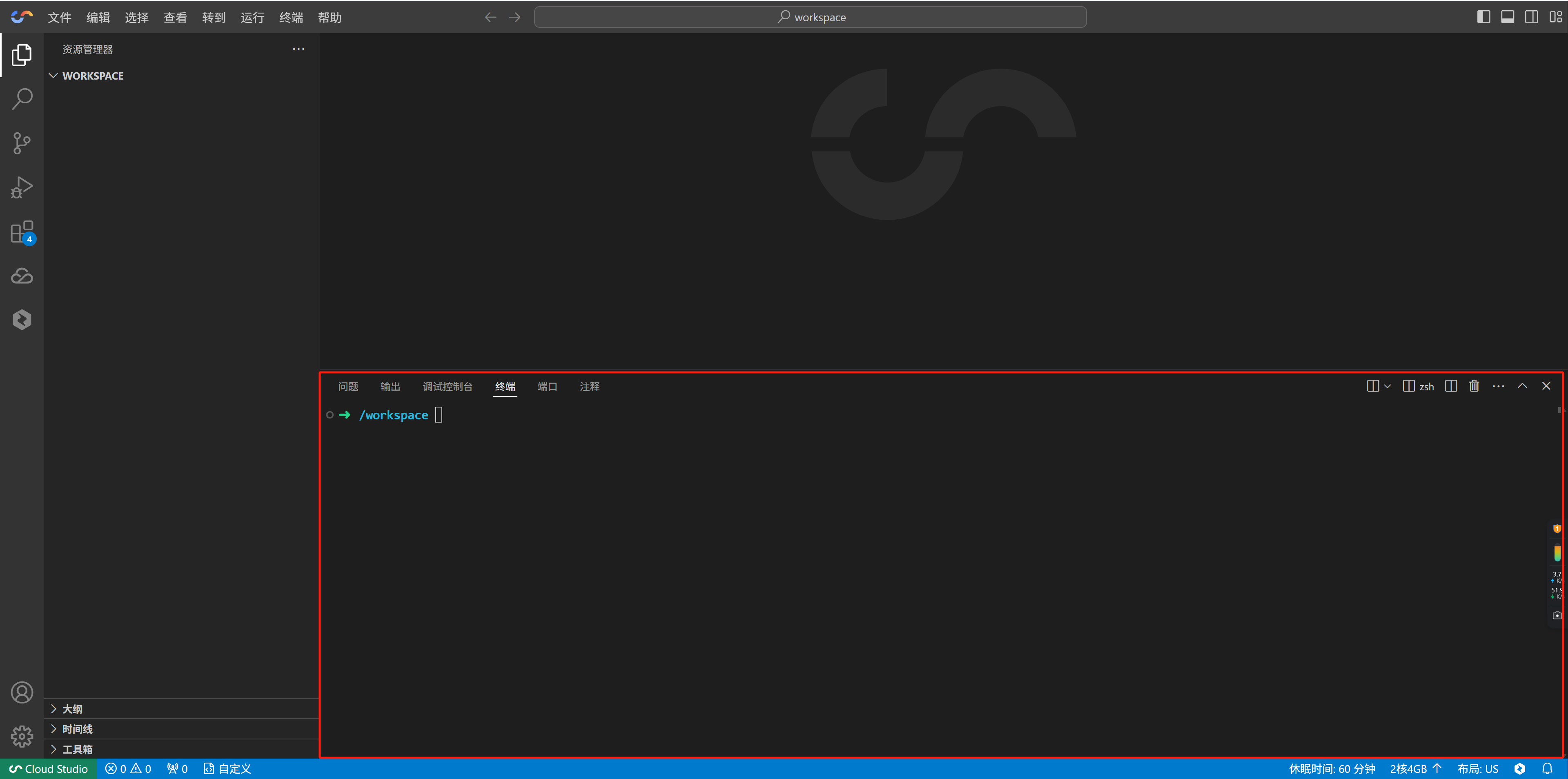Maximize the panel with up chevron
This screenshot has height=779, width=1568.
point(1522,386)
